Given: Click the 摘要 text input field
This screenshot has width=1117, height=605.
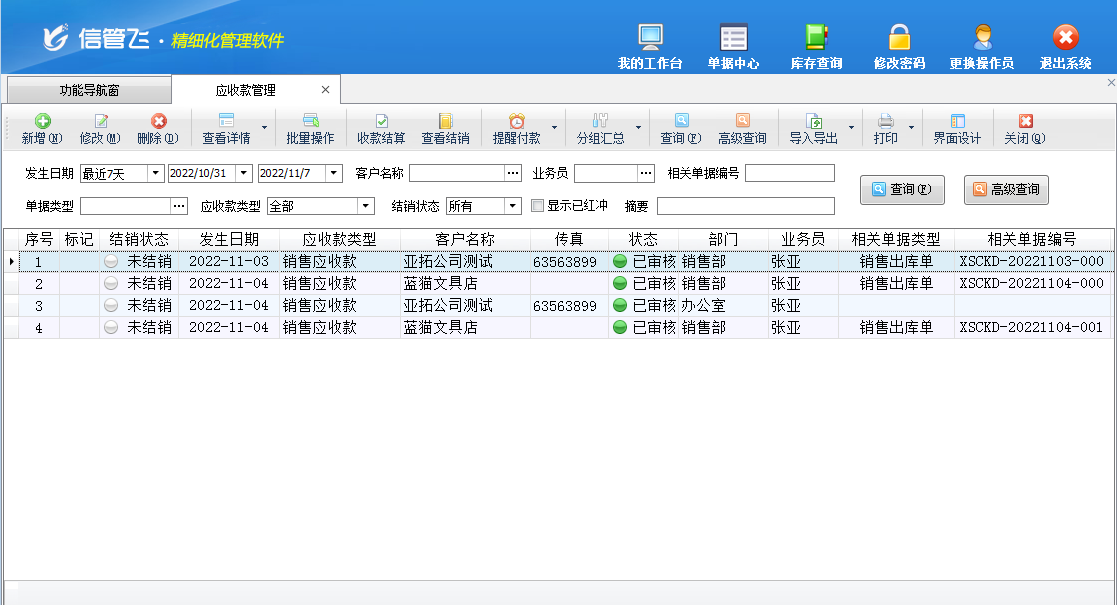Looking at the screenshot, I should pyautogui.click(x=745, y=206).
